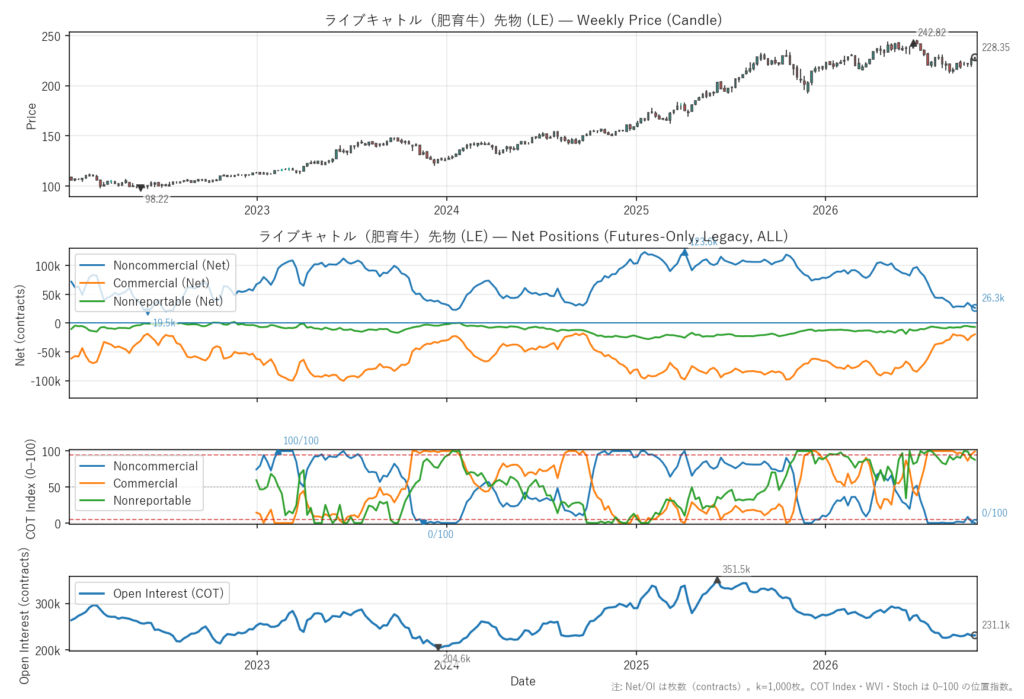Click the "26.3k" latest net position label

pyautogui.click(x=993, y=298)
